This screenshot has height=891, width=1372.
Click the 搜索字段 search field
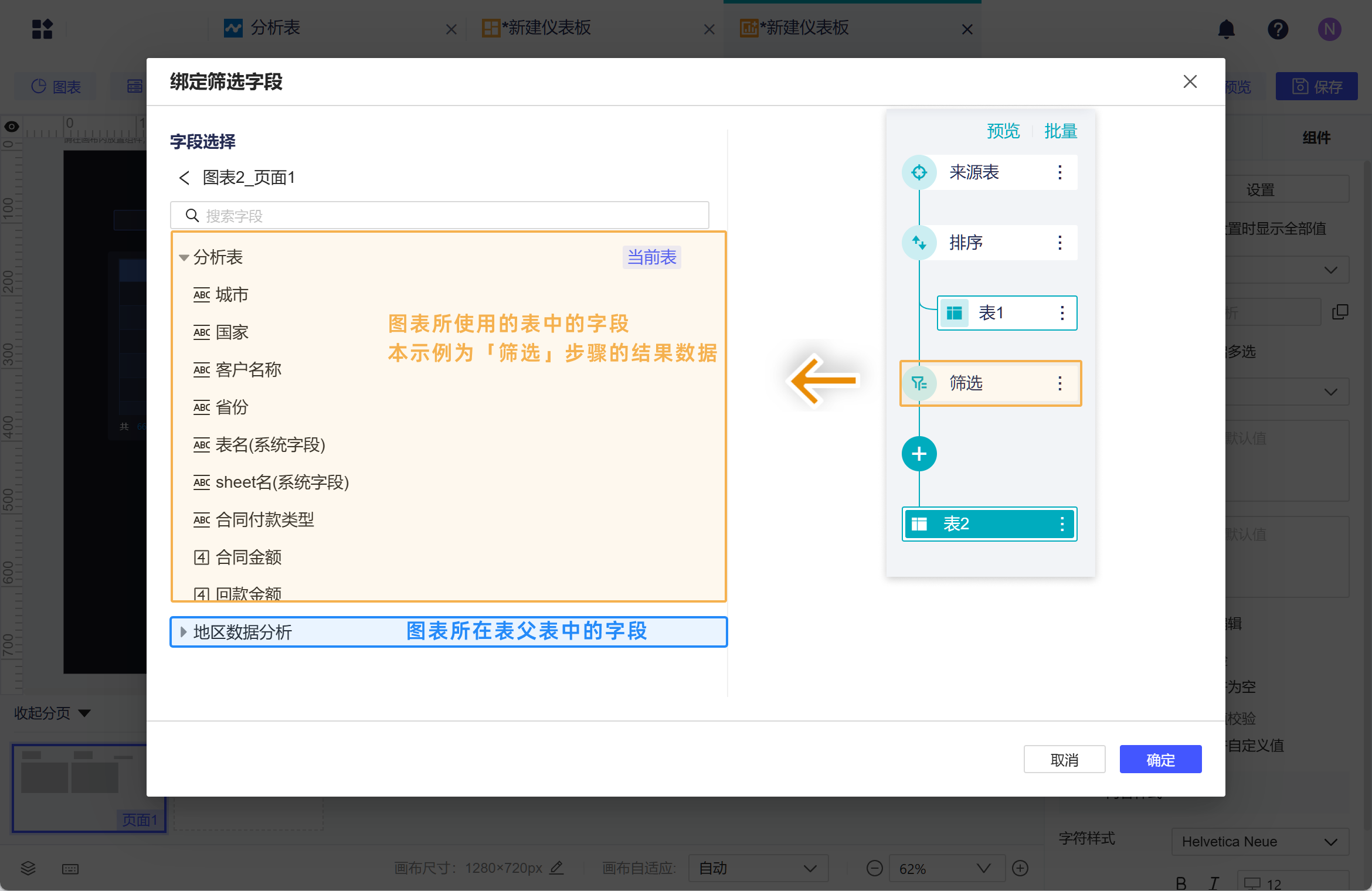(x=440, y=216)
